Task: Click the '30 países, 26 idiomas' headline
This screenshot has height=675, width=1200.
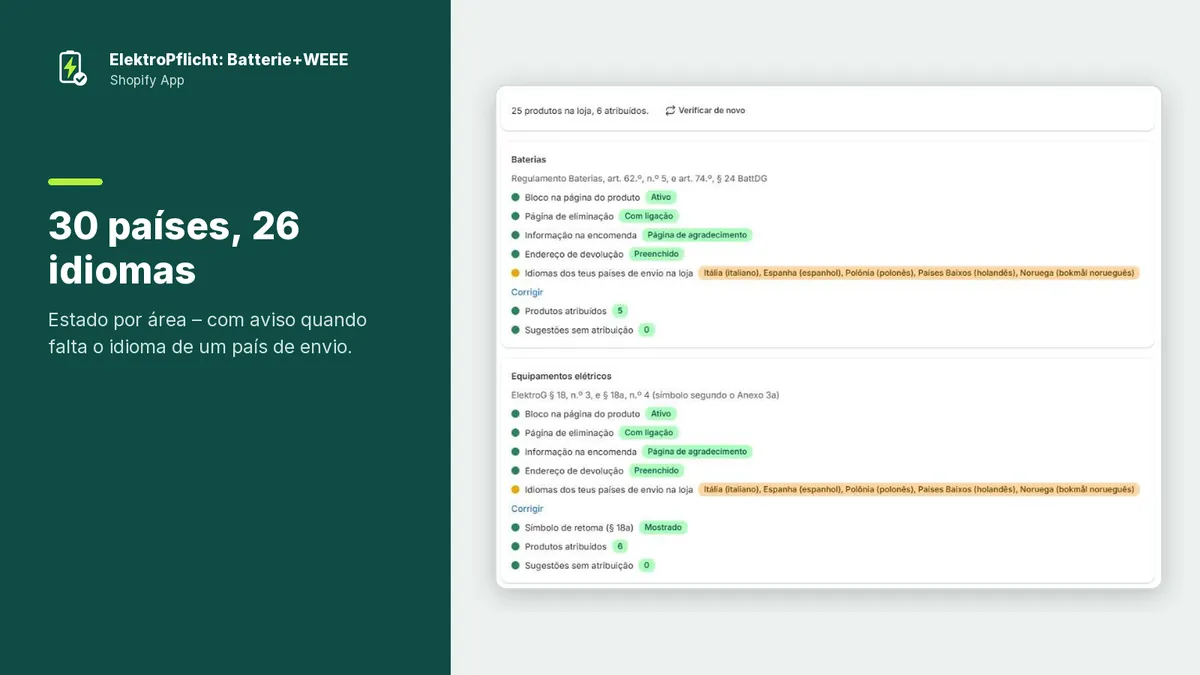Action: [x=174, y=248]
